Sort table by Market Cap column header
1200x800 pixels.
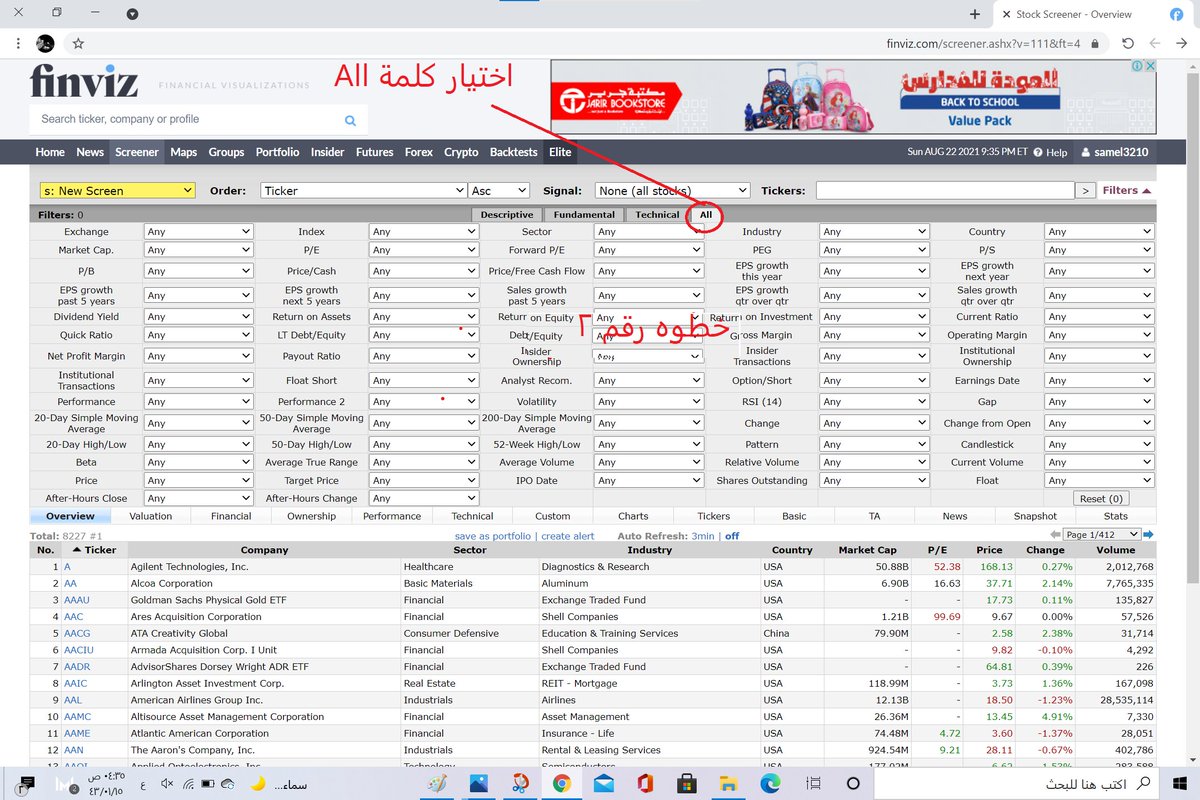[868, 550]
